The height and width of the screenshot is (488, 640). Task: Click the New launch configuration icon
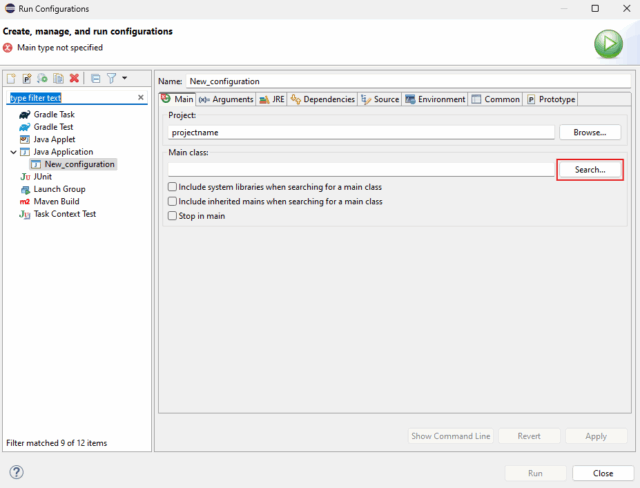pos(12,78)
